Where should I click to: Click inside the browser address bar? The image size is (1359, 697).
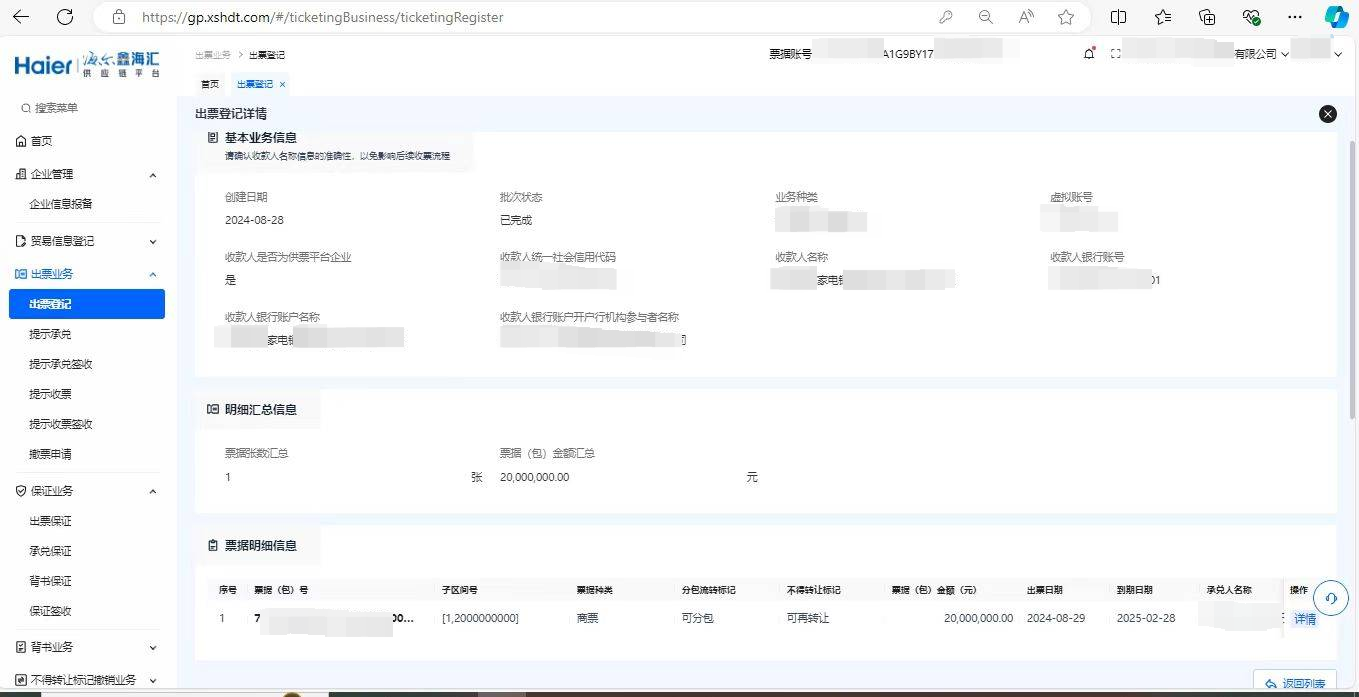[x=400, y=17]
